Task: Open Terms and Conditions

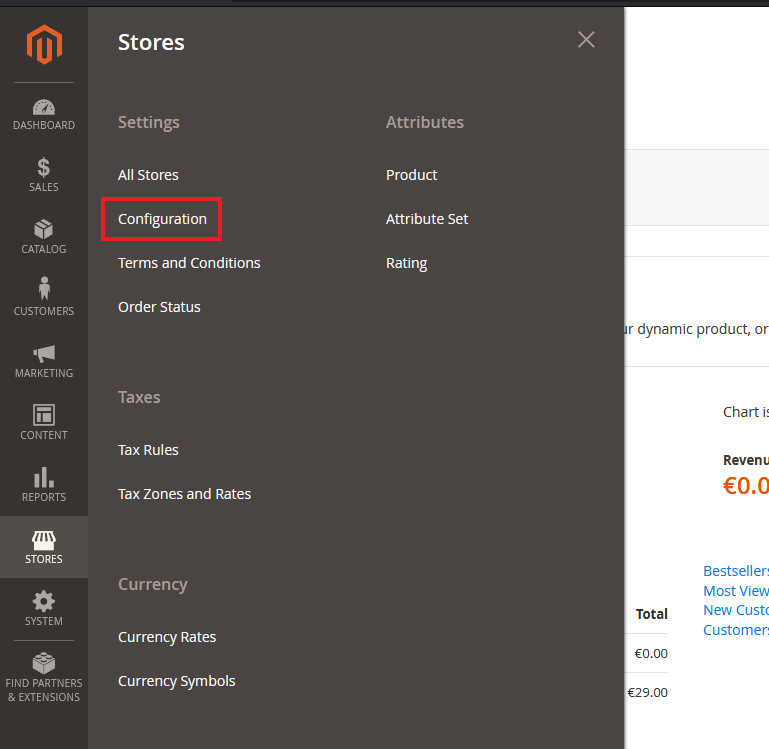Action: pos(189,263)
